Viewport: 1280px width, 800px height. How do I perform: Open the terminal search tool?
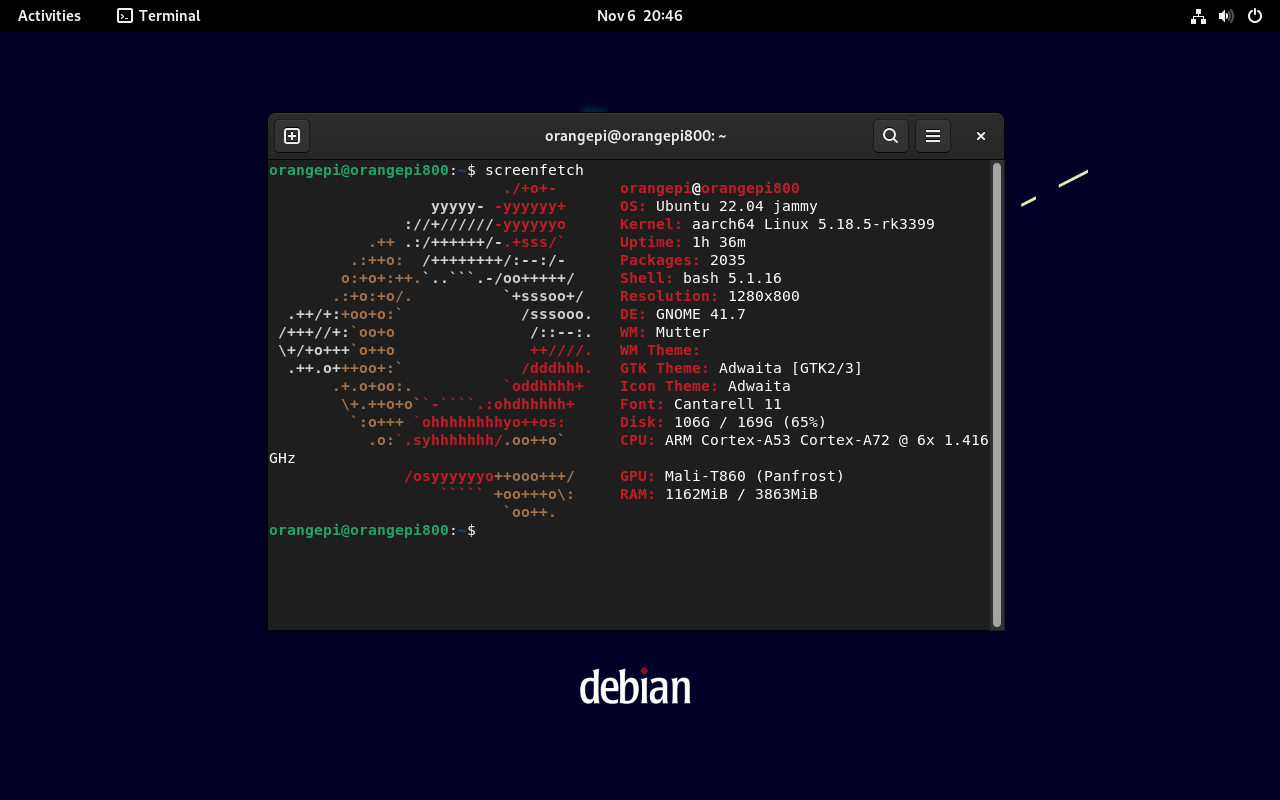(x=891, y=136)
